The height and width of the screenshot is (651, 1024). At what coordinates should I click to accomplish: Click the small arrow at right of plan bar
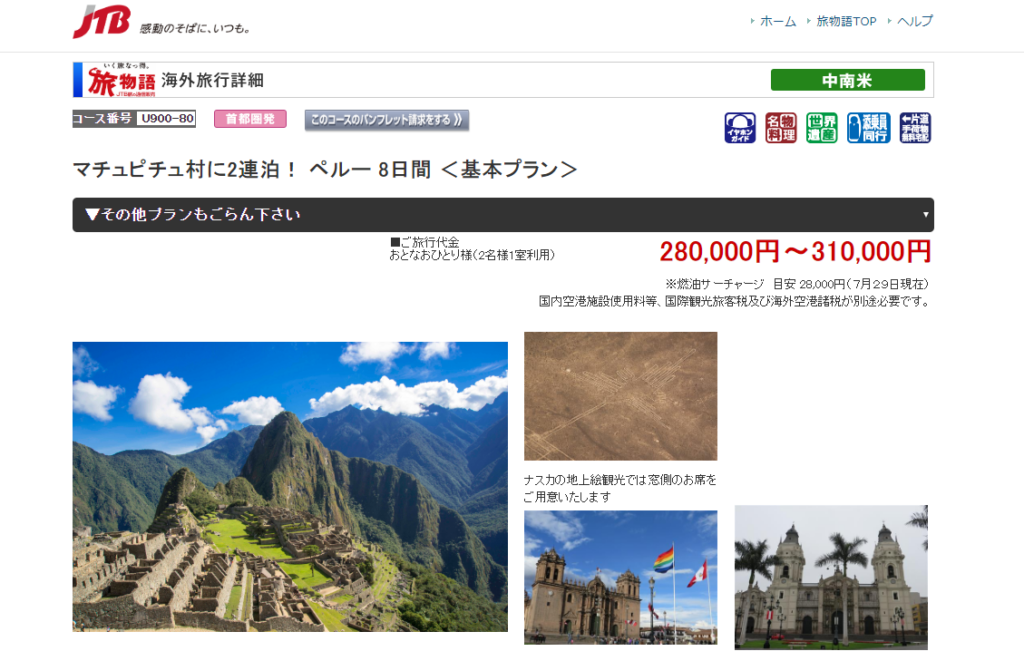[925, 215]
